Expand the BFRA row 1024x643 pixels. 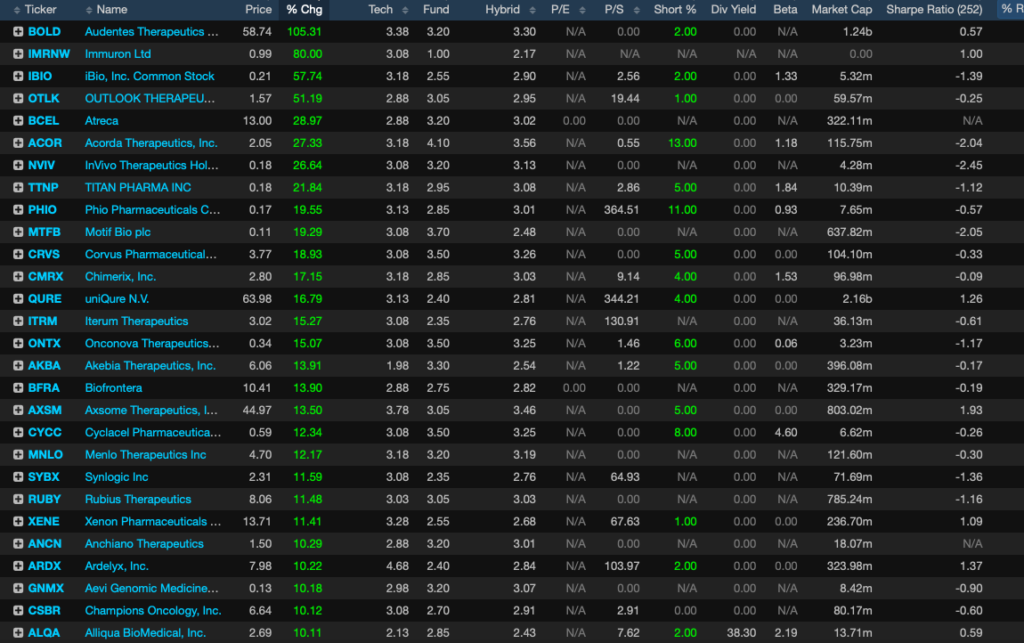(18, 387)
